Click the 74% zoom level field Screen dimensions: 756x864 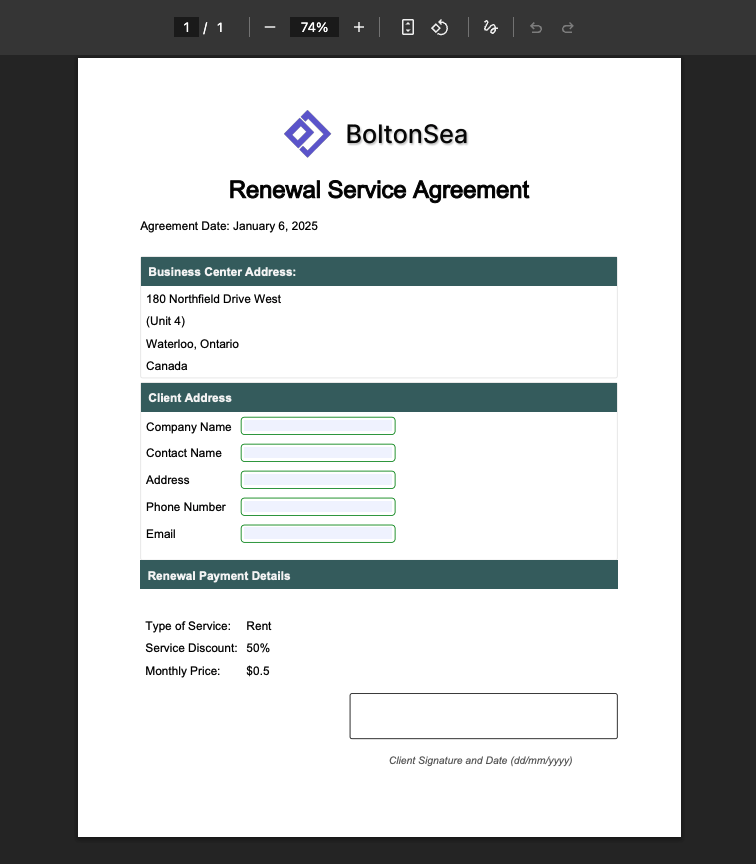pos(314,27)
